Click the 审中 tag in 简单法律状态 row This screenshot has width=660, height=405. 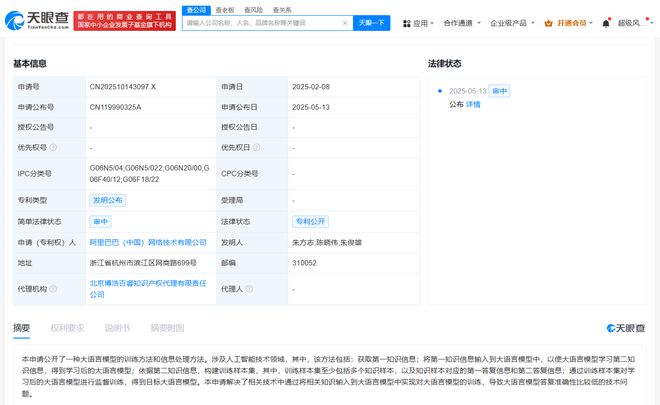click(101, 221)
